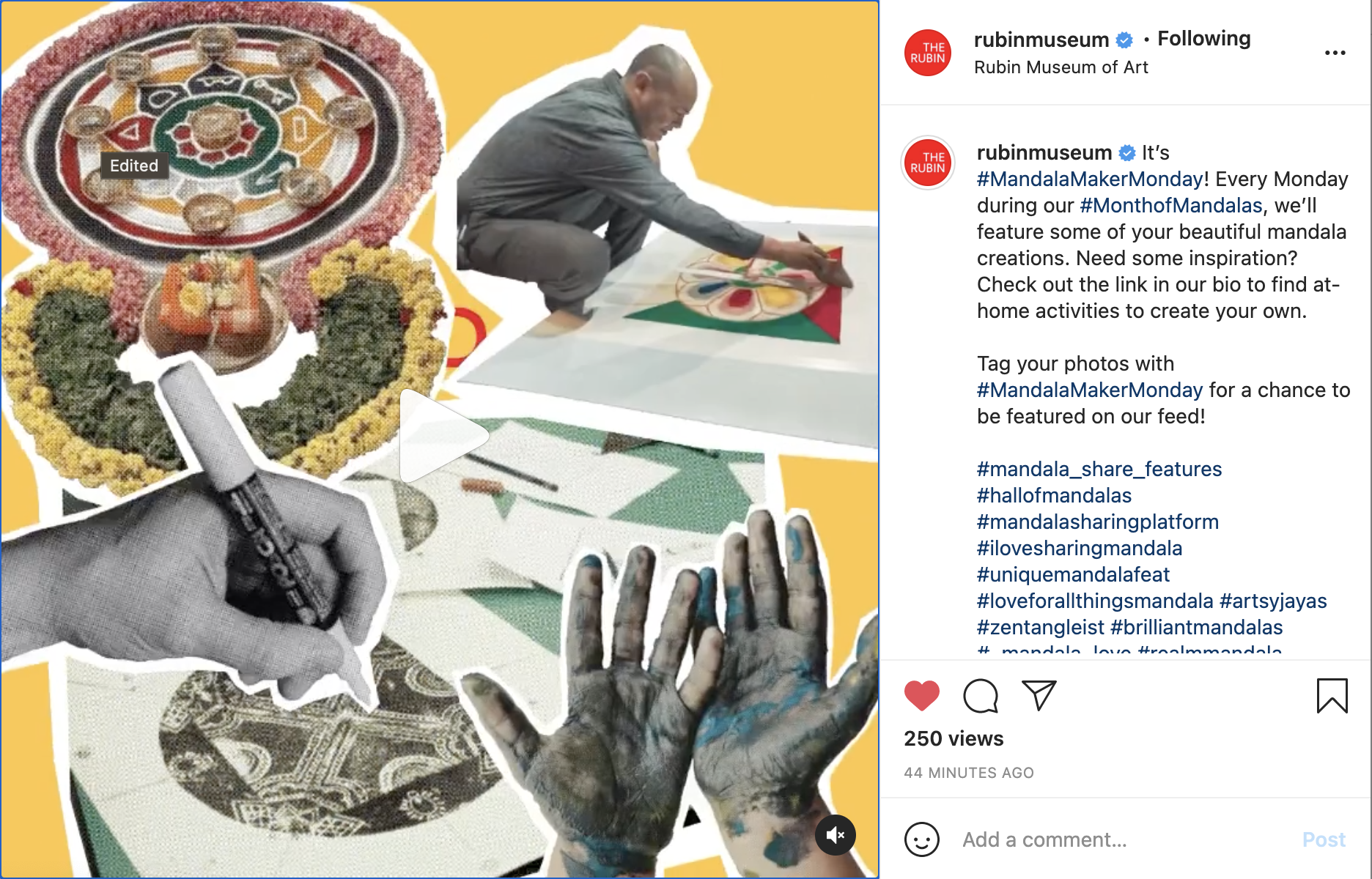Click the 250 views count
This screenshot has width=1372, height=879.
[x=954, y=738]
